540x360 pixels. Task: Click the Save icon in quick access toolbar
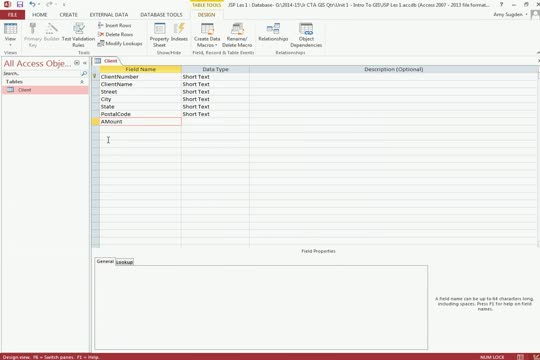click(x=20, y=4)
